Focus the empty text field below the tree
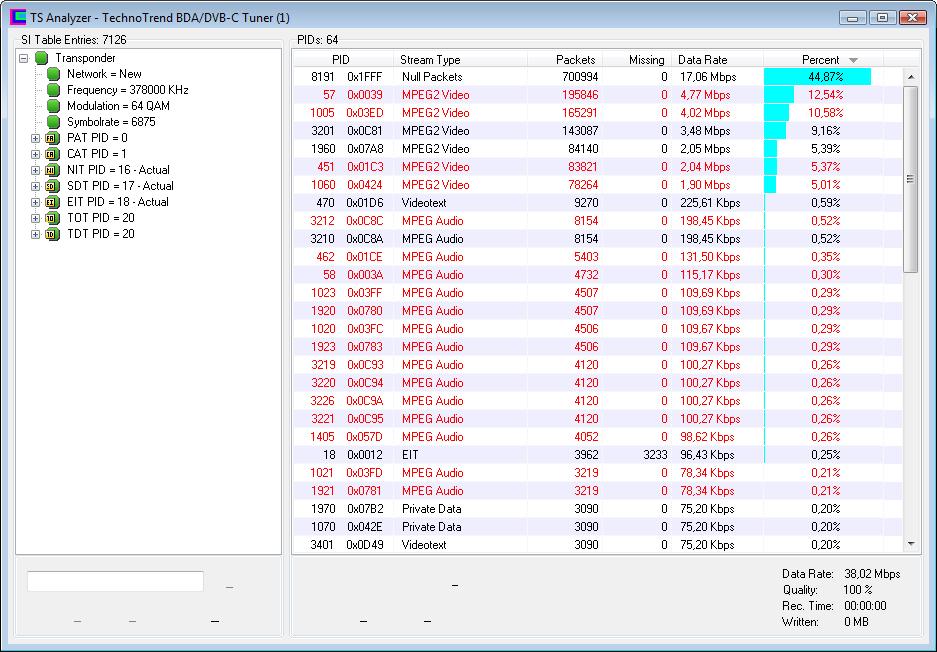 (115, 581)
